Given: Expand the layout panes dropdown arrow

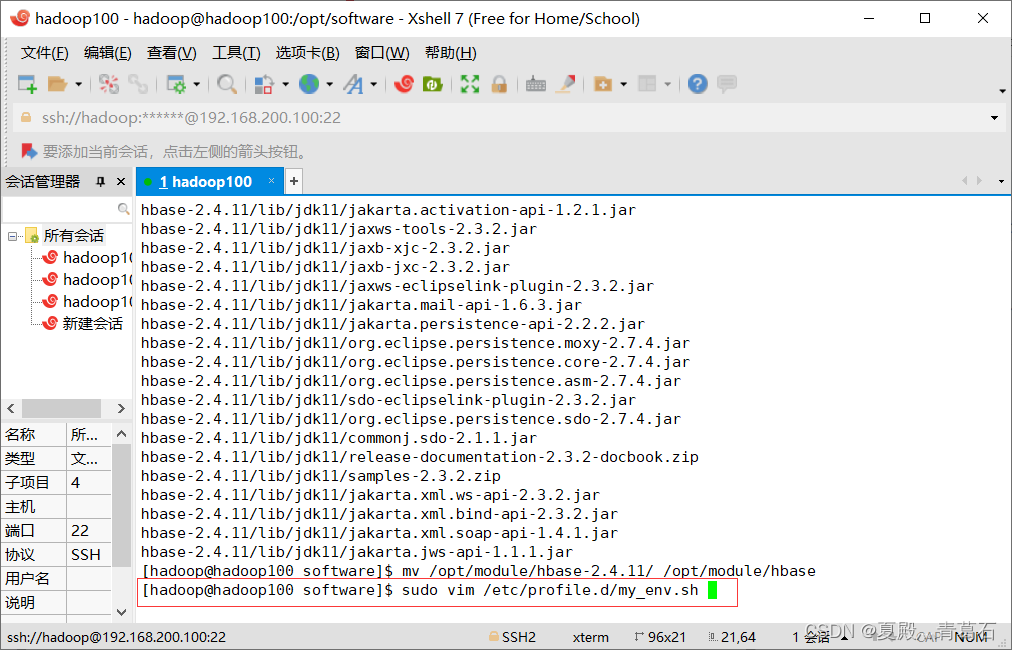Looking at the screenshot, I should pos(667,84).
